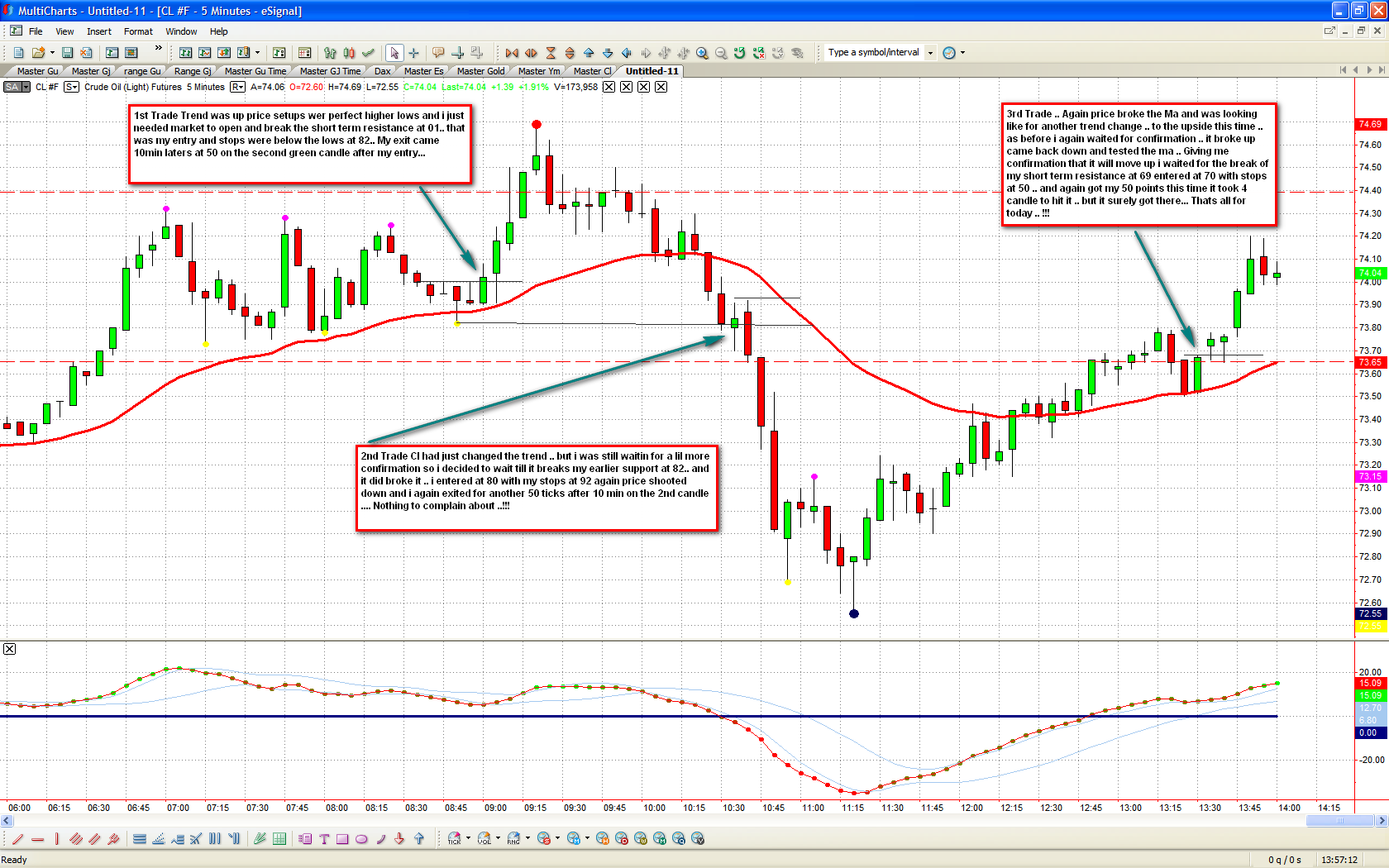This screenshot has width=1389, height=868.
Task: Click the Zoom In magnifier icon
Action: pyautogui.click(x=702, y=53)
